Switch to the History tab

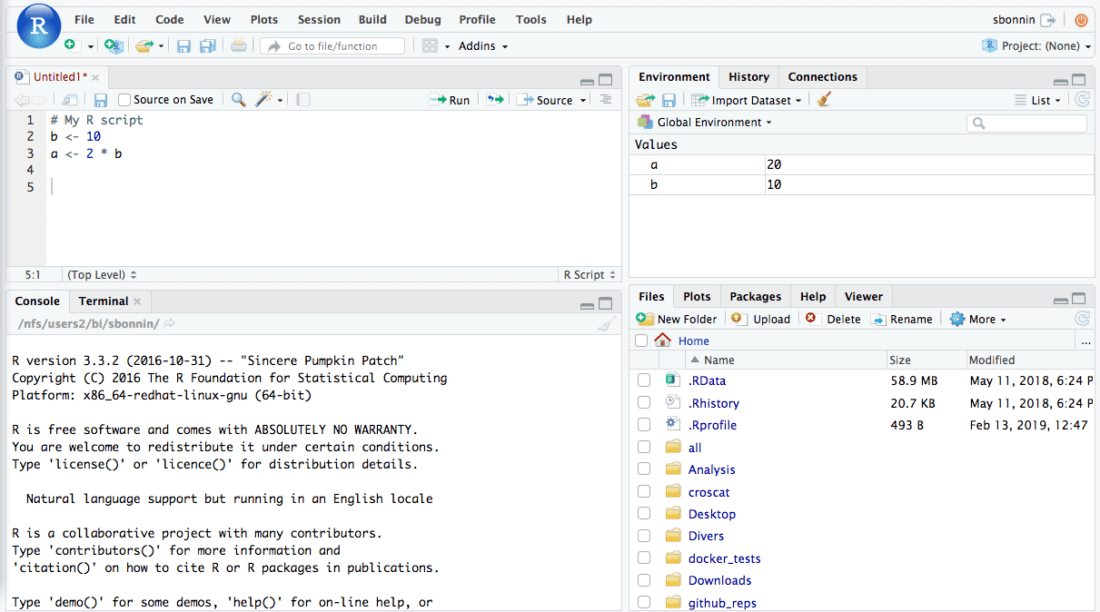click(x=748, y=76)
